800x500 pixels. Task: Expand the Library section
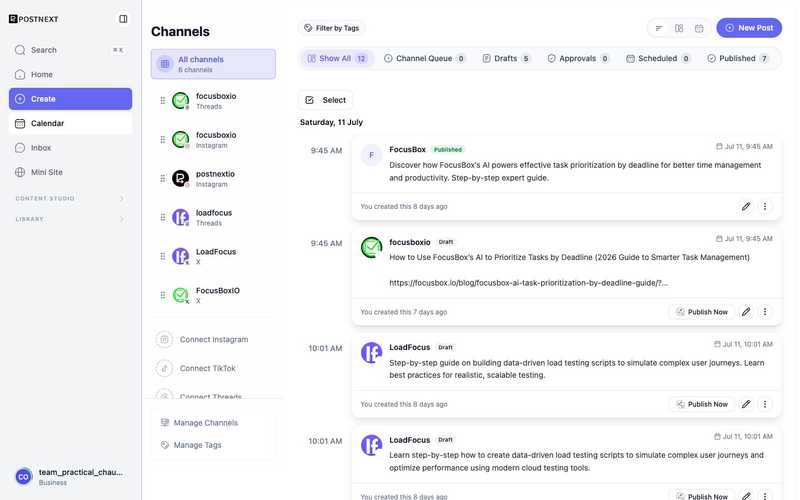(x=70, y=219)
